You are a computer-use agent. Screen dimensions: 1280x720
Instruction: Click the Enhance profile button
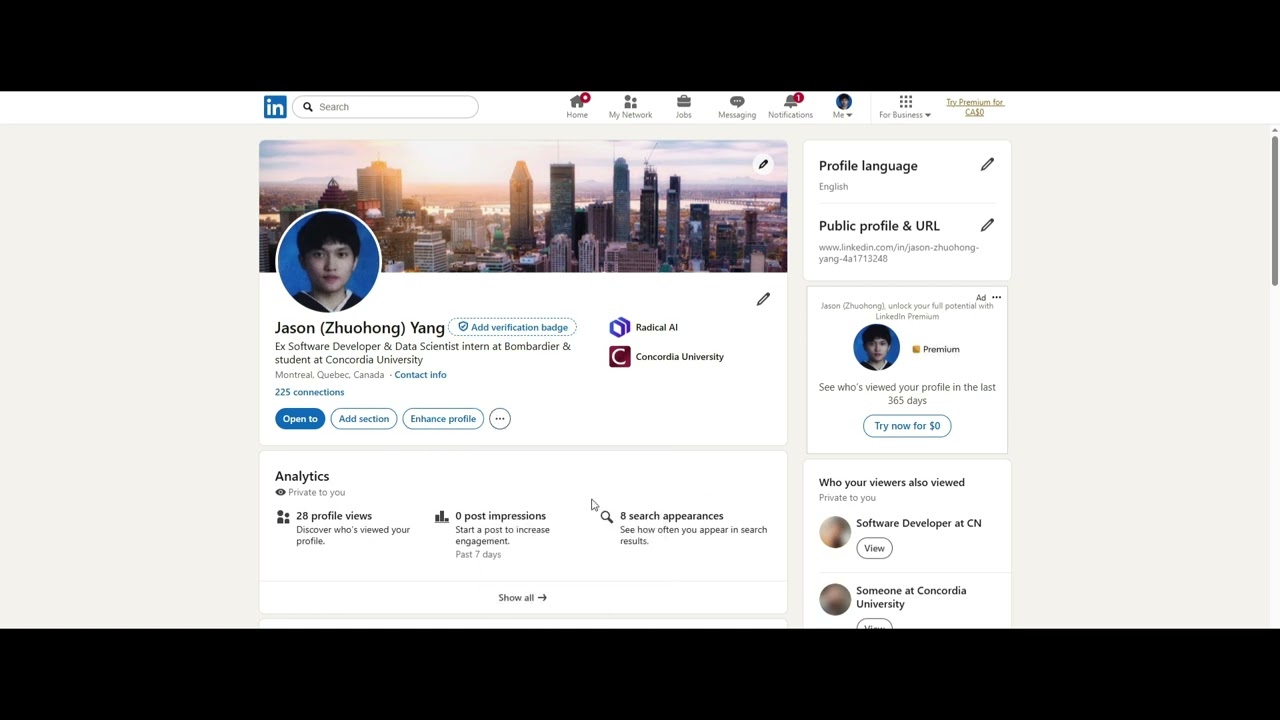pos(443,419)
